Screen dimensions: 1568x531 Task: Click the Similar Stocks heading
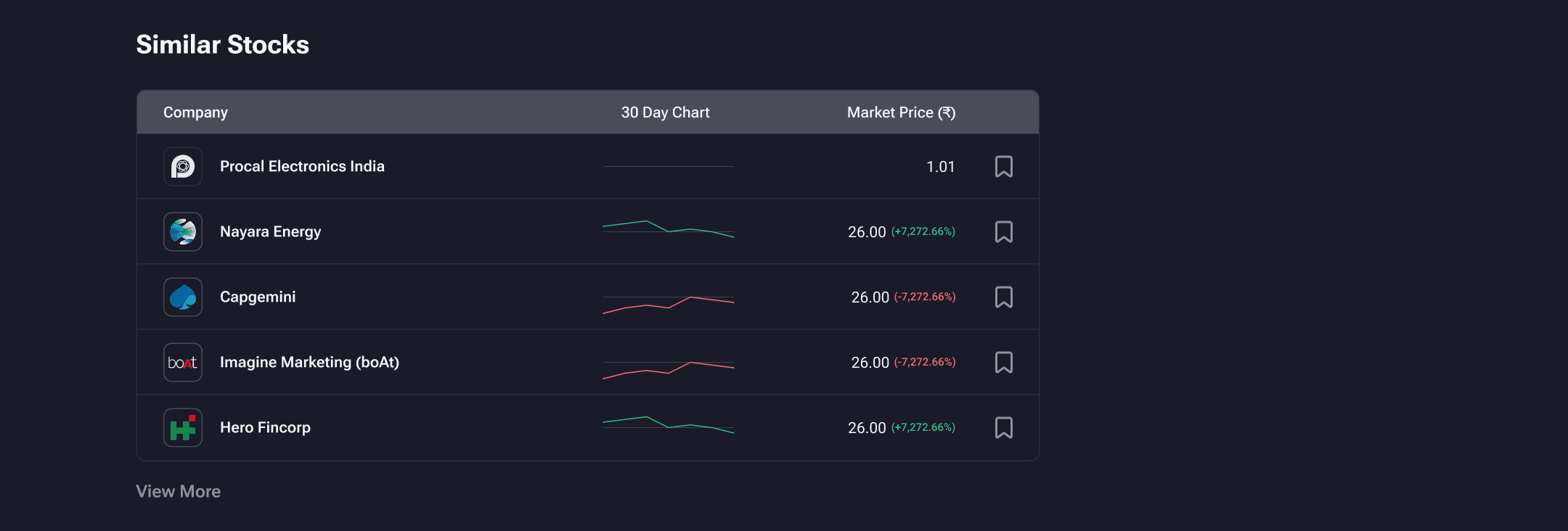point(223,44)
